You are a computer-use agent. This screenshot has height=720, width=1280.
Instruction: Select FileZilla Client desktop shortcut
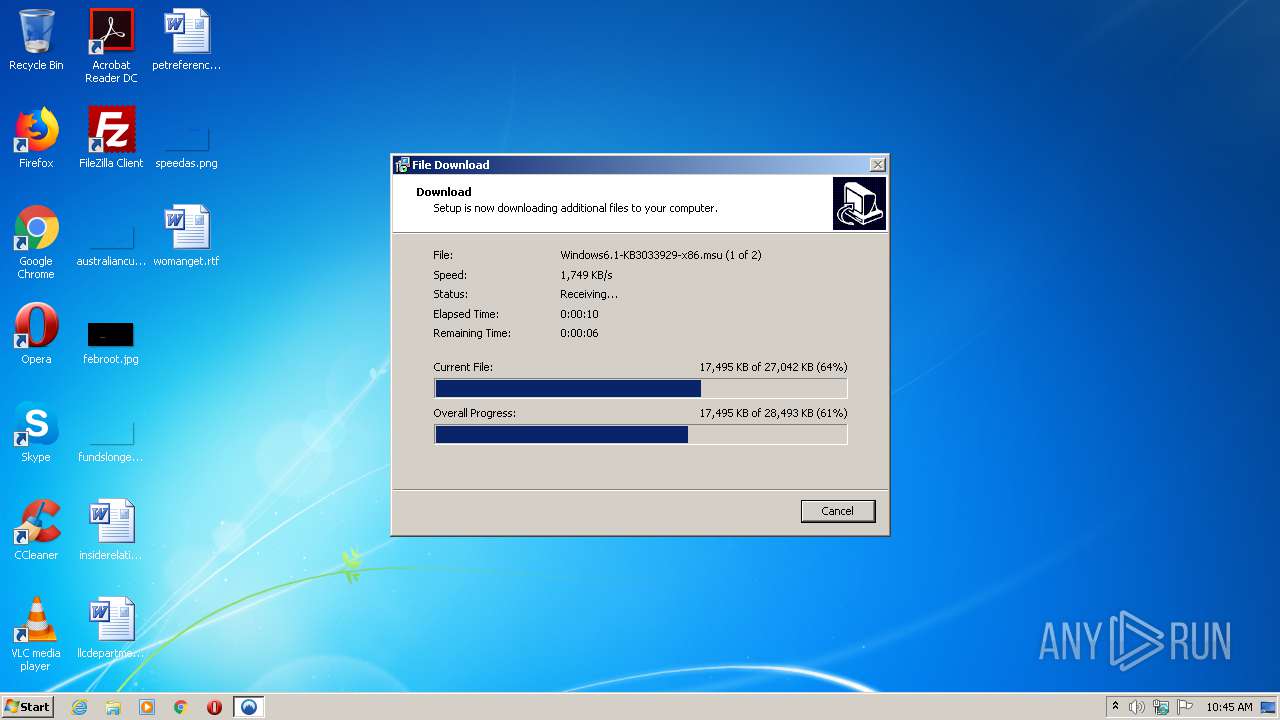point(111,138)
